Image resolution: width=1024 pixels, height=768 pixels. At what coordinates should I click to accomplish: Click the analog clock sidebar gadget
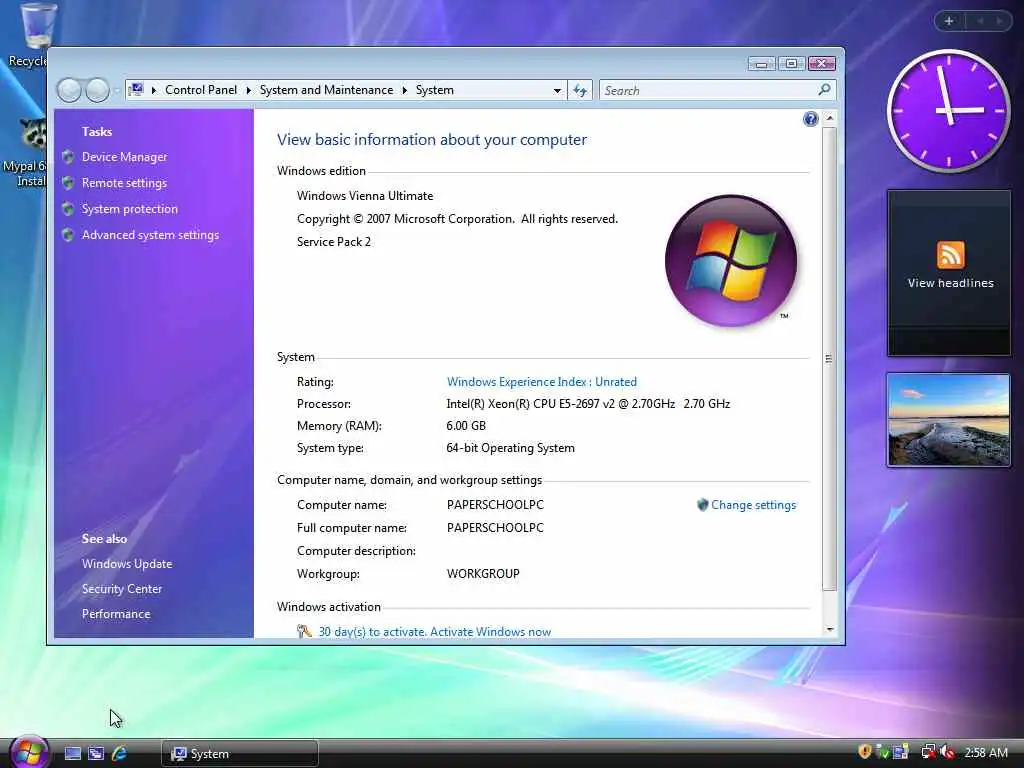click(x=948, y=111)
